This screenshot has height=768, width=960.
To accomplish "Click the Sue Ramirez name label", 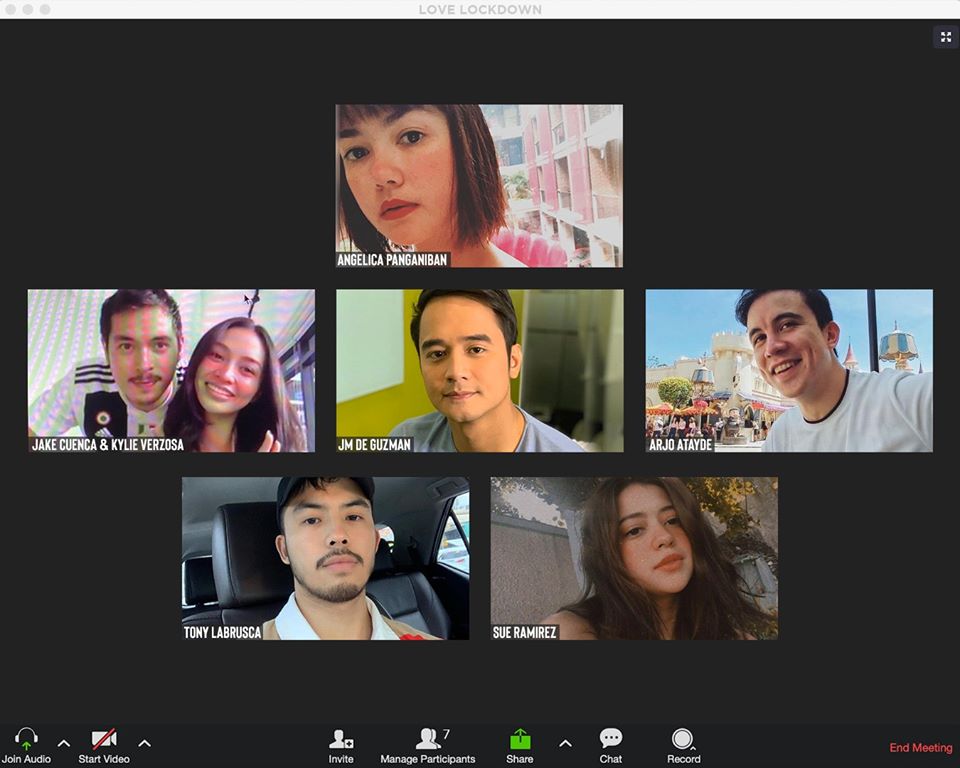I will [x=524, y=632].
